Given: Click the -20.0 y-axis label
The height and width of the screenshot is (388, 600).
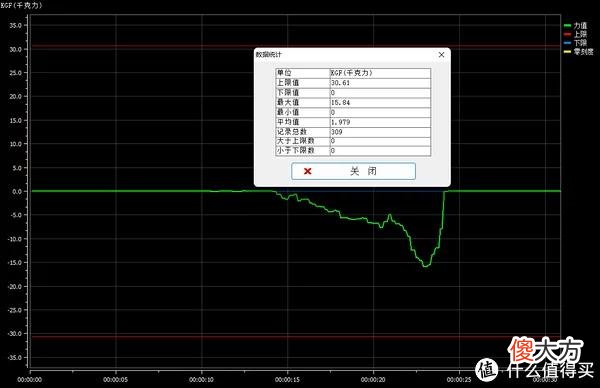Looking at the screenshot, I should click(x=15, y=286).
